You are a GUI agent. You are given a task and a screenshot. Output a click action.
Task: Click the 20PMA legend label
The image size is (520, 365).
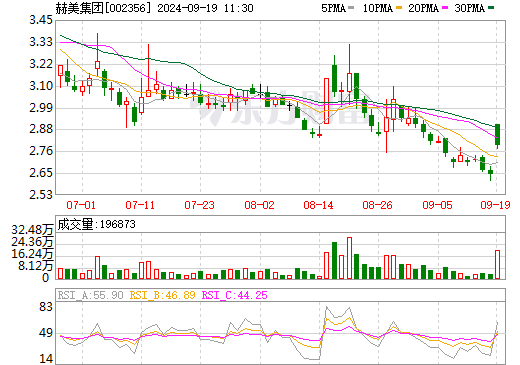(424, 8)
